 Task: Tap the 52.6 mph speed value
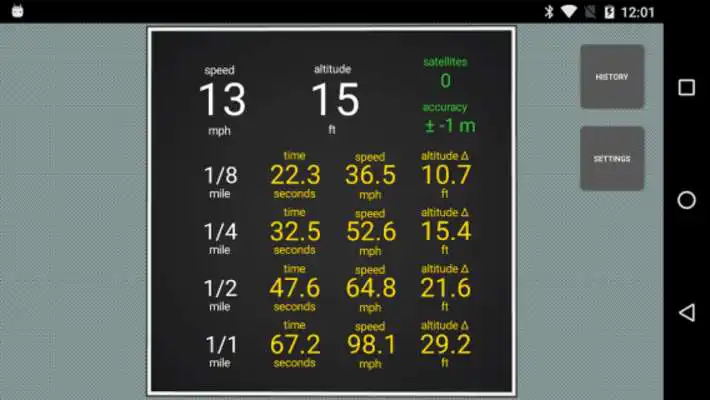coord(371,231)
